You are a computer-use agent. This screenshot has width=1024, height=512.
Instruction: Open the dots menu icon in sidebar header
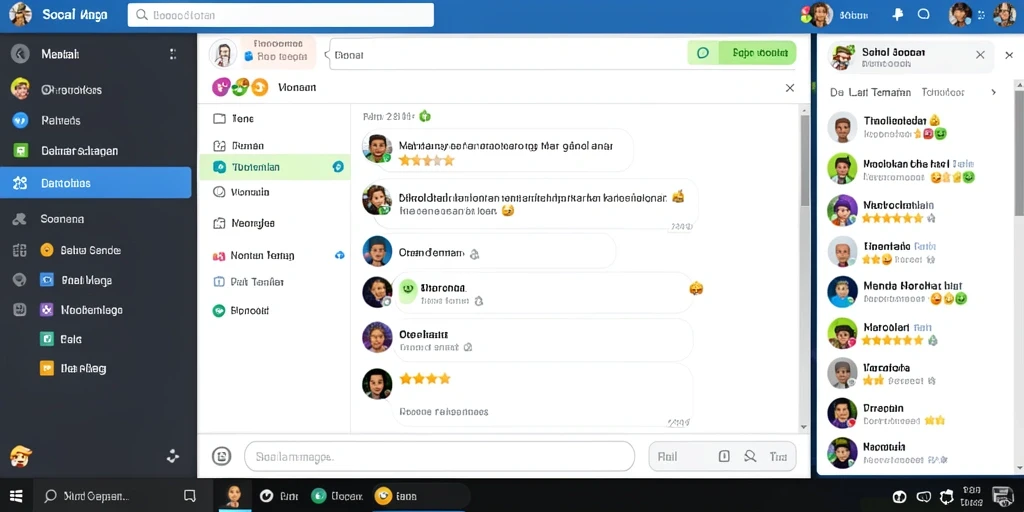[x=173, y=54]
